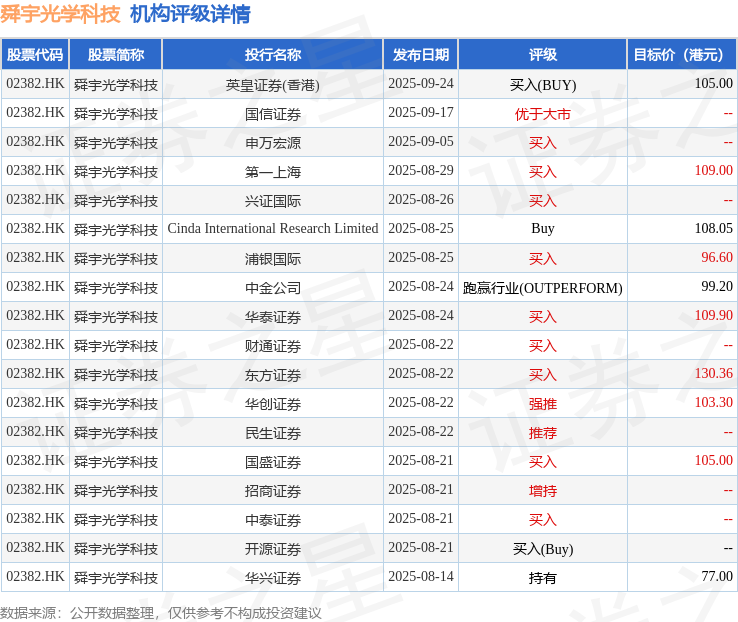Image resolution: width=738 pixels, height=622 pixels.
Task: Click the 强推 rating cell
Action: [x=543, y=404]
